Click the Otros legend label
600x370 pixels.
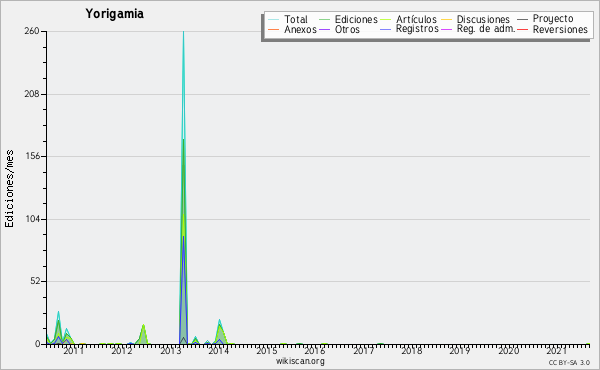point(347,29)
